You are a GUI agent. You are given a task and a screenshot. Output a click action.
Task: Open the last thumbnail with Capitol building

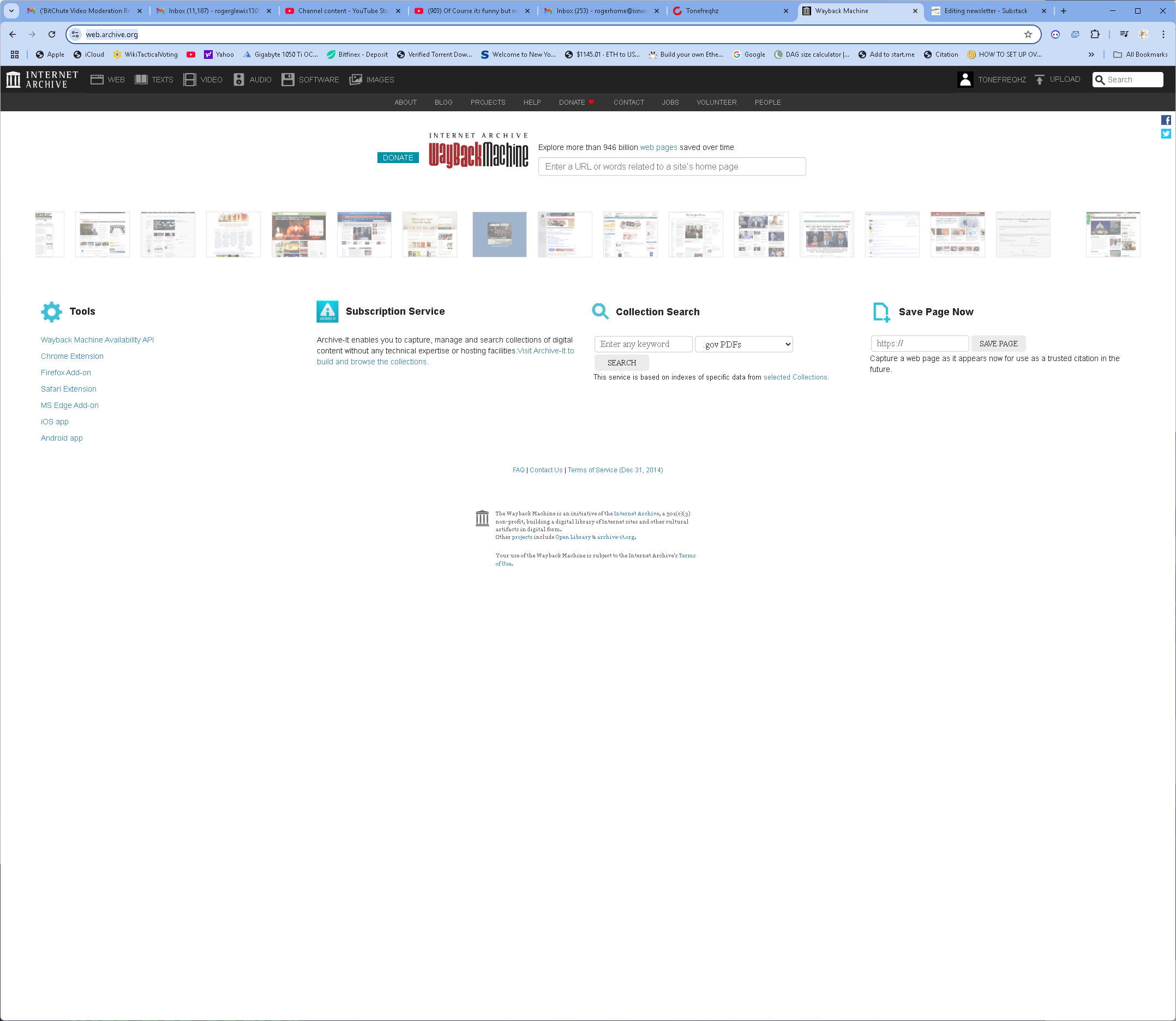point(1113,235)
